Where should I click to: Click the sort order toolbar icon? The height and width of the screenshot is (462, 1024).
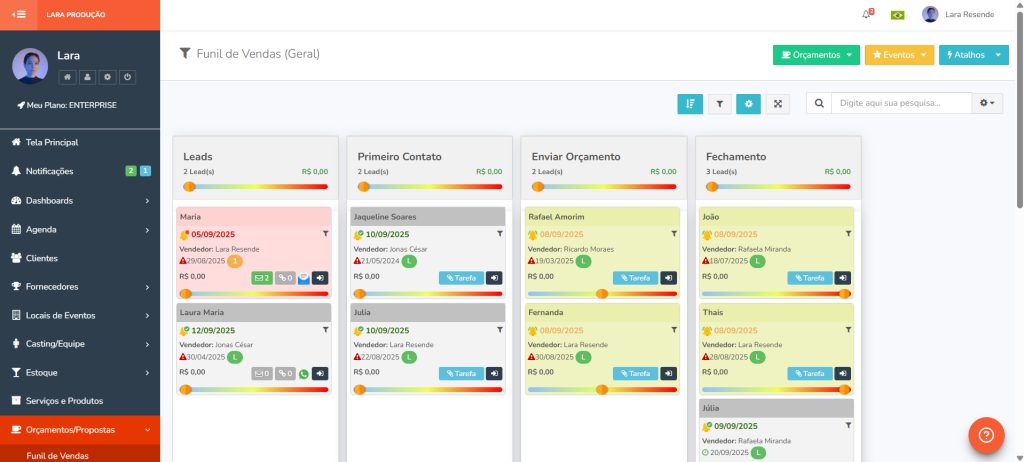click(690, 104)
